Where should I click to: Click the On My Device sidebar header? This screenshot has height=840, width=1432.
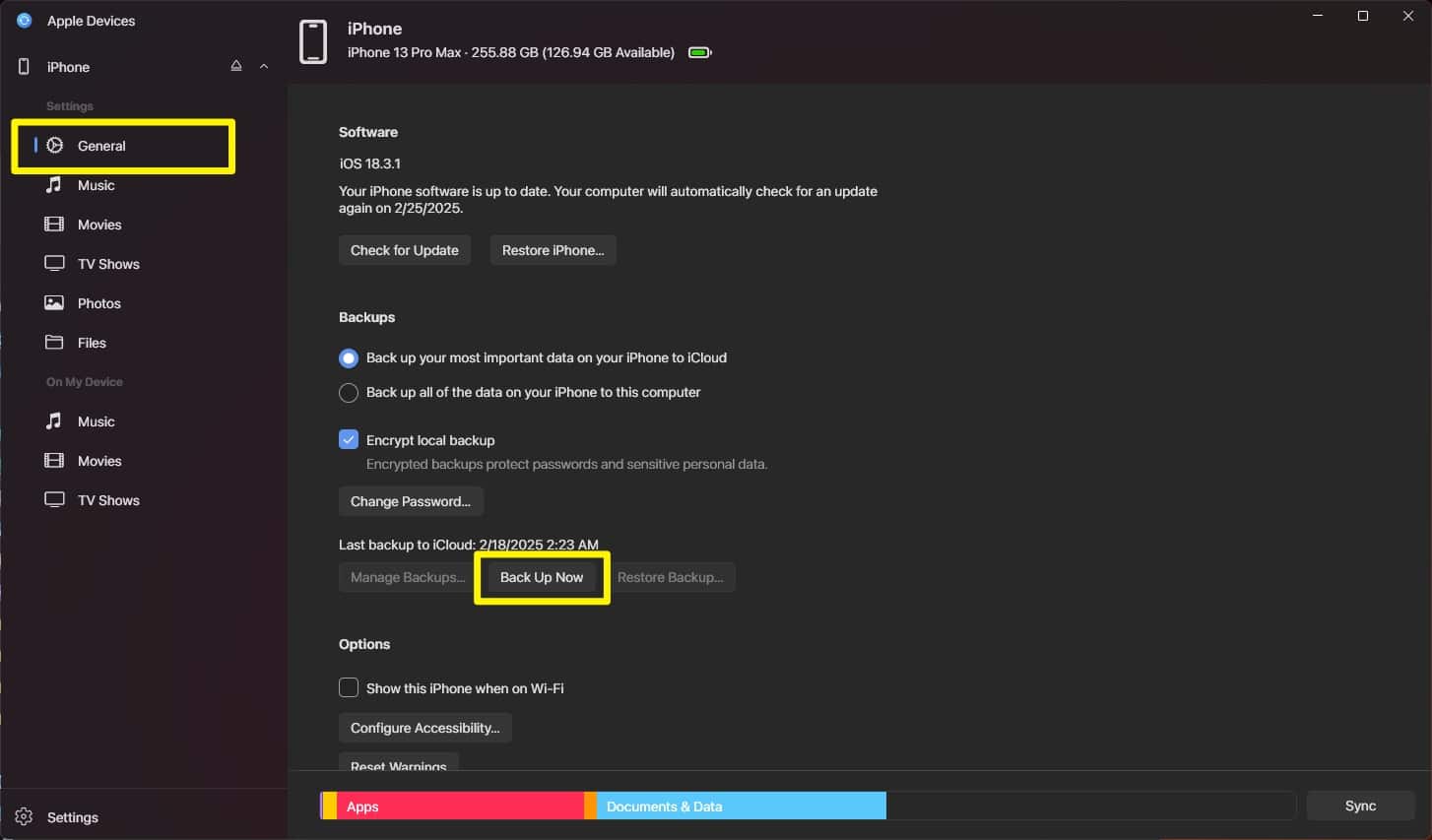click(85, 382)
